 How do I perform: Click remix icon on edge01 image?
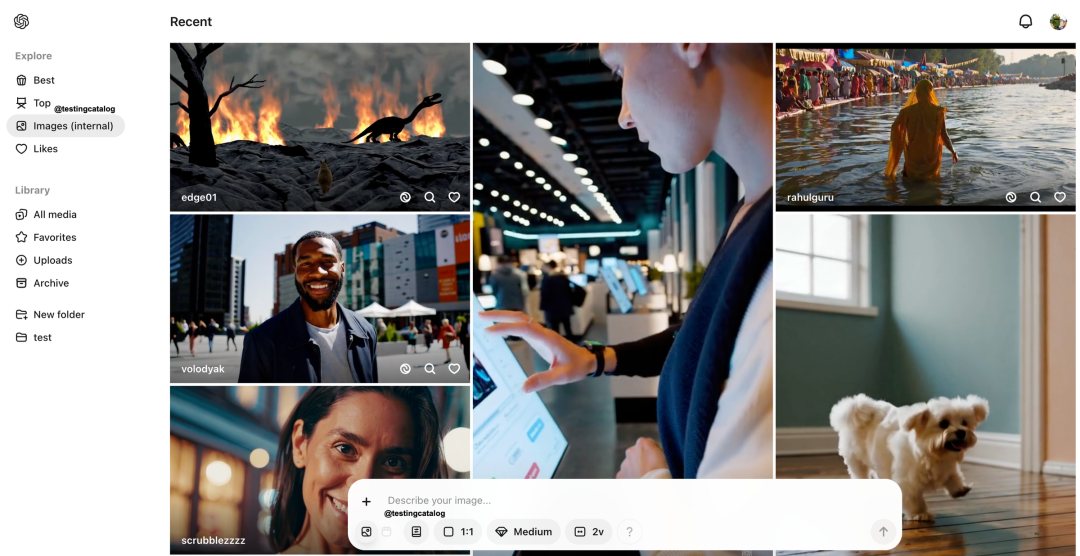click(x=405, y=197)
